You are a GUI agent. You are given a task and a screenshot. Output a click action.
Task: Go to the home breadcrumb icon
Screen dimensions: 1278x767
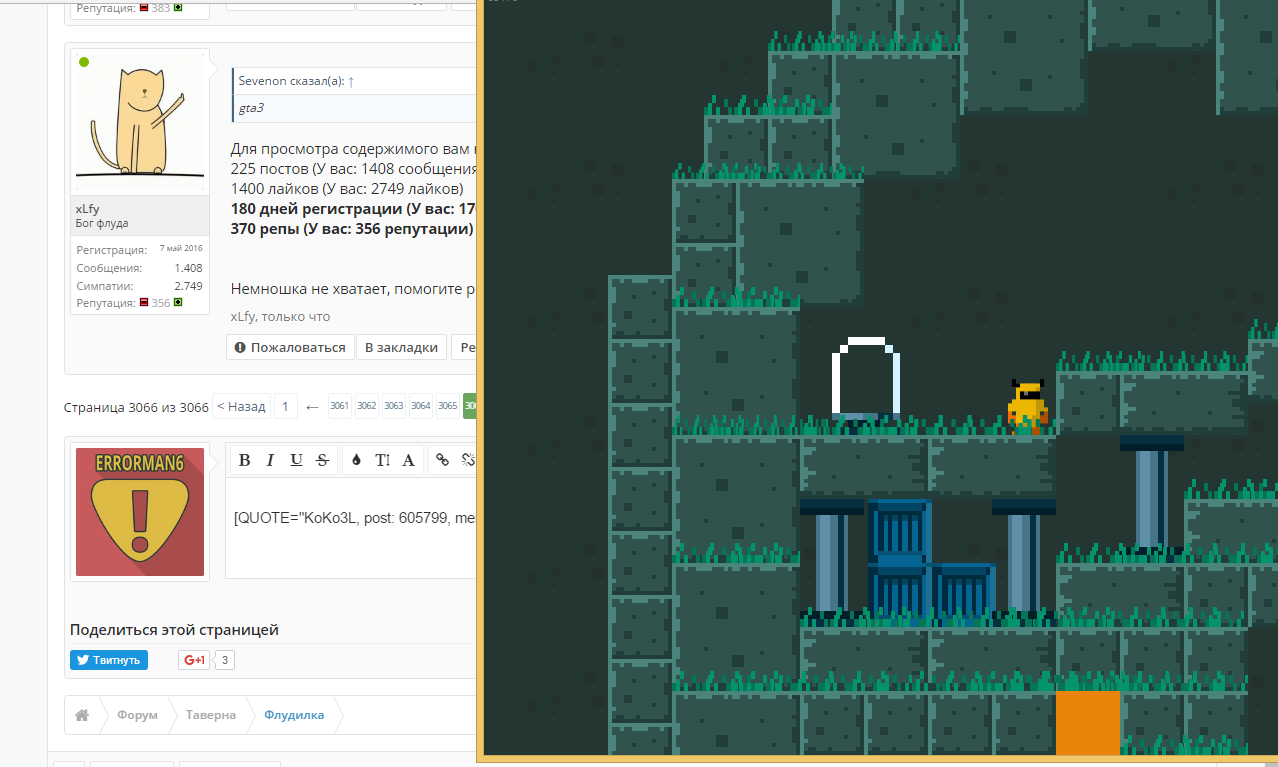coord(82,715)
